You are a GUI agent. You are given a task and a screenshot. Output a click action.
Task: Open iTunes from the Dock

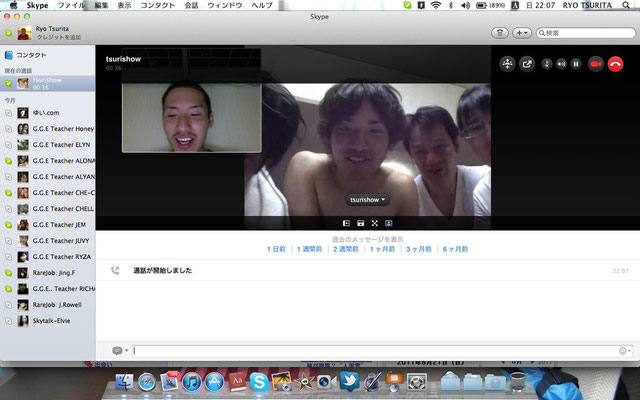tap(191, 382)
